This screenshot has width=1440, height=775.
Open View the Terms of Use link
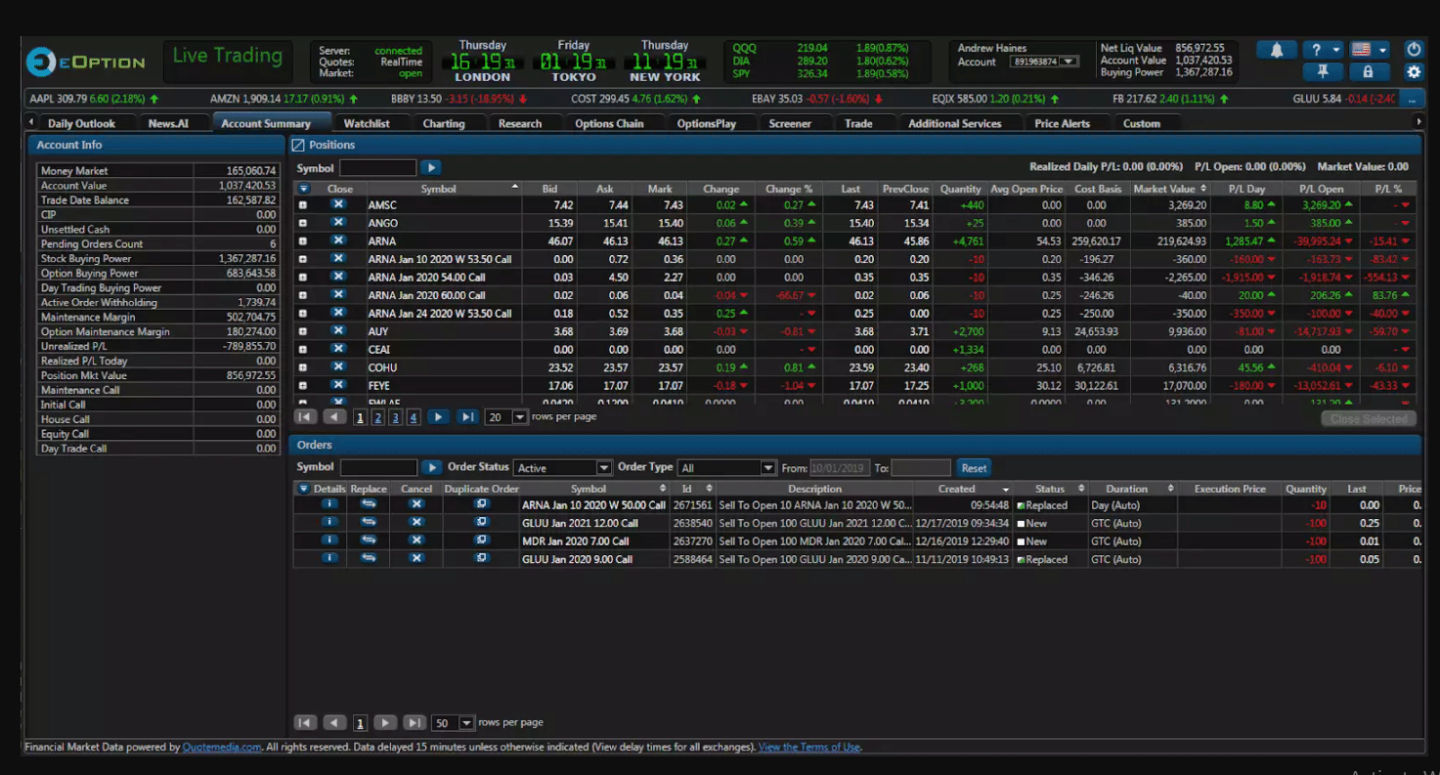click(808, 747)
